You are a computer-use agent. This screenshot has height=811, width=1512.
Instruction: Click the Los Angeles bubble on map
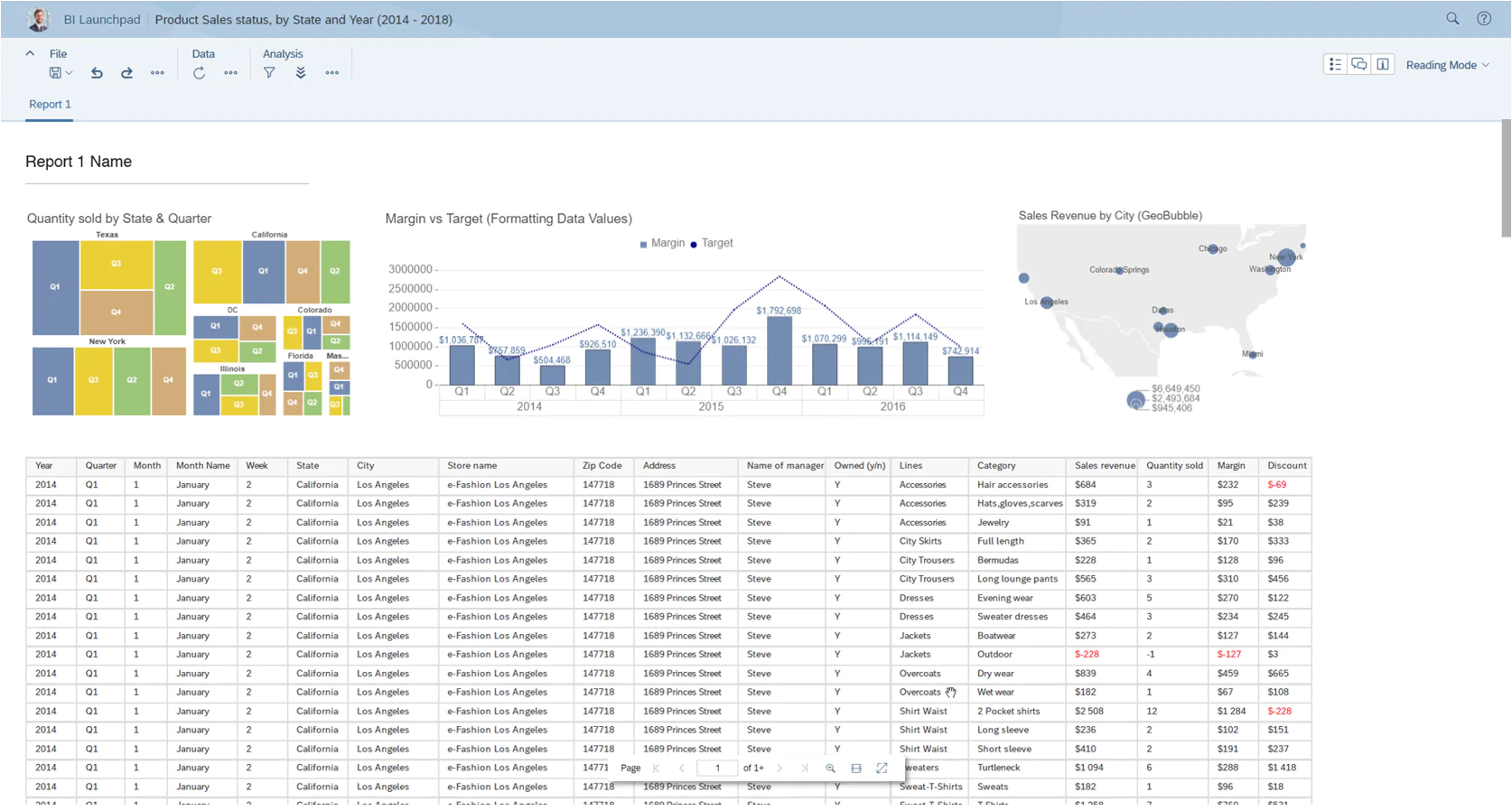tap(1047, 303)
